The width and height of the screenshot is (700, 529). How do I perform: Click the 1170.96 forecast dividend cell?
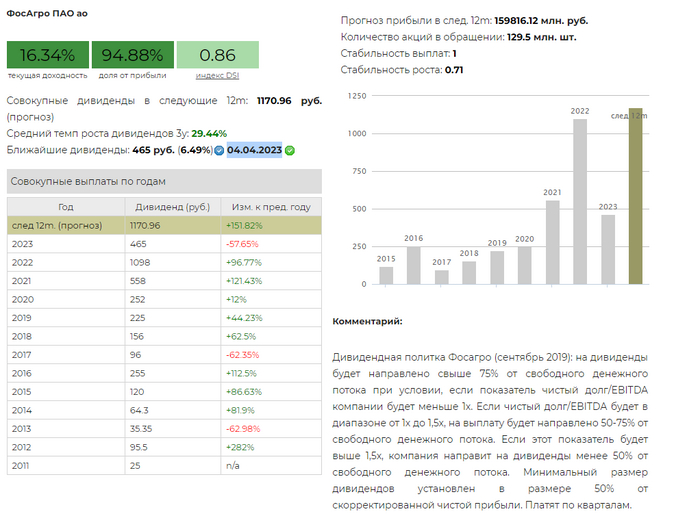tap(172, 225)
